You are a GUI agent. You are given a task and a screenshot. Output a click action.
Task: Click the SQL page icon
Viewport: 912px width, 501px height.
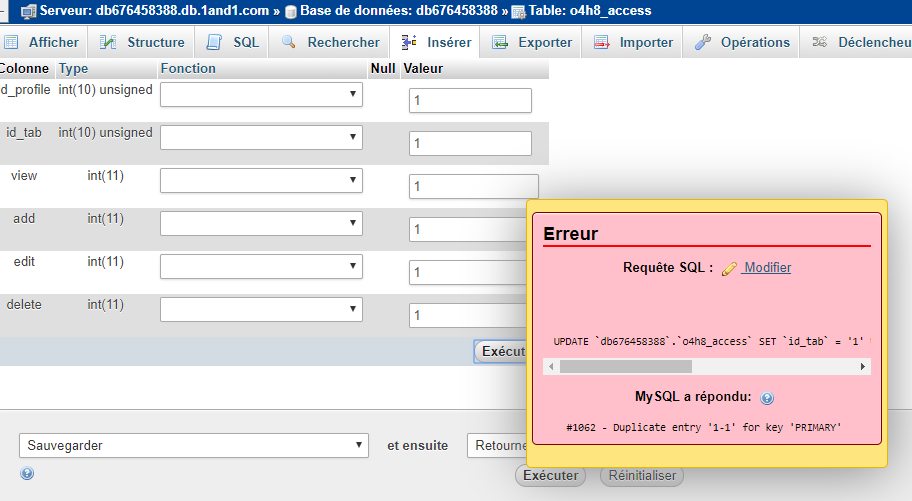coord(214,42)
